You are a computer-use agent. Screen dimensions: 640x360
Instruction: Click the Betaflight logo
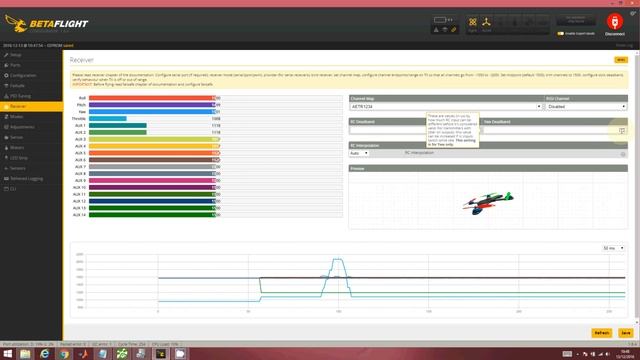click(x=46, y=24)
